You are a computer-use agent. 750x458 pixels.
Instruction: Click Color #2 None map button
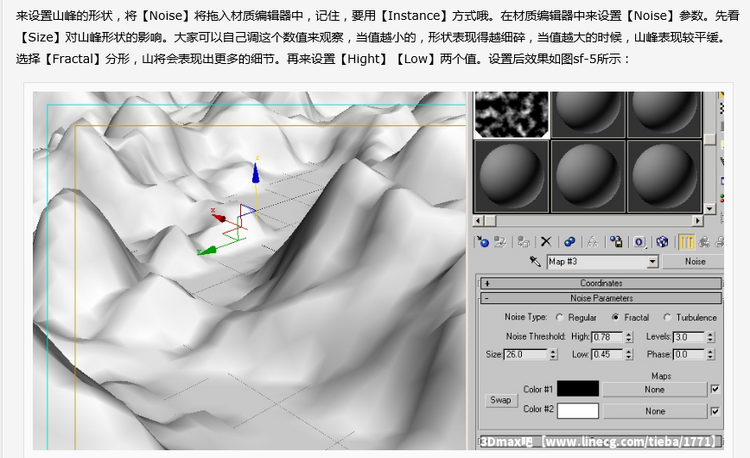[x=654, y=411]
